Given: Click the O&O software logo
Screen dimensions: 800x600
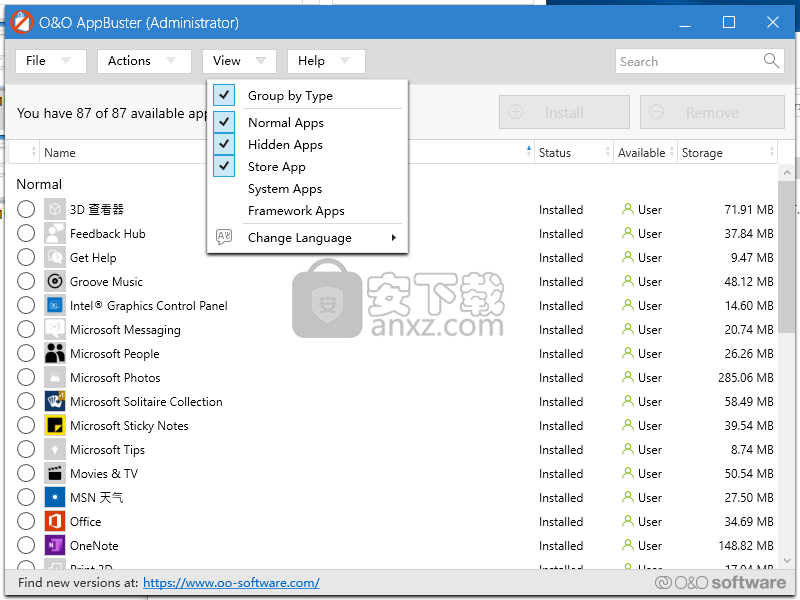Looking at the screenshot, I should click(720, 582).
